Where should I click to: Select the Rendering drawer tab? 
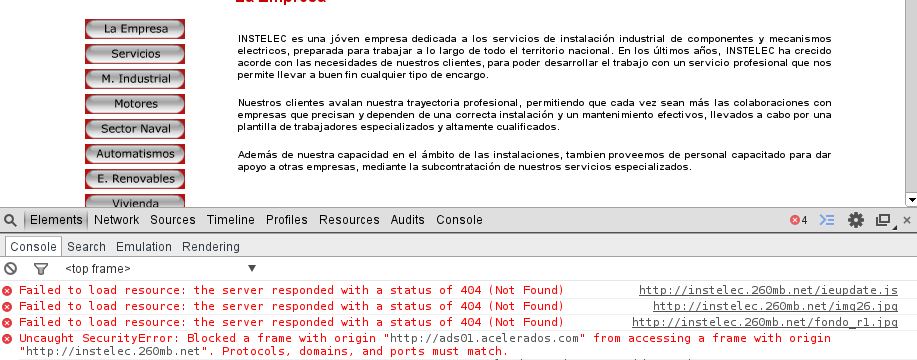[211, 247]
